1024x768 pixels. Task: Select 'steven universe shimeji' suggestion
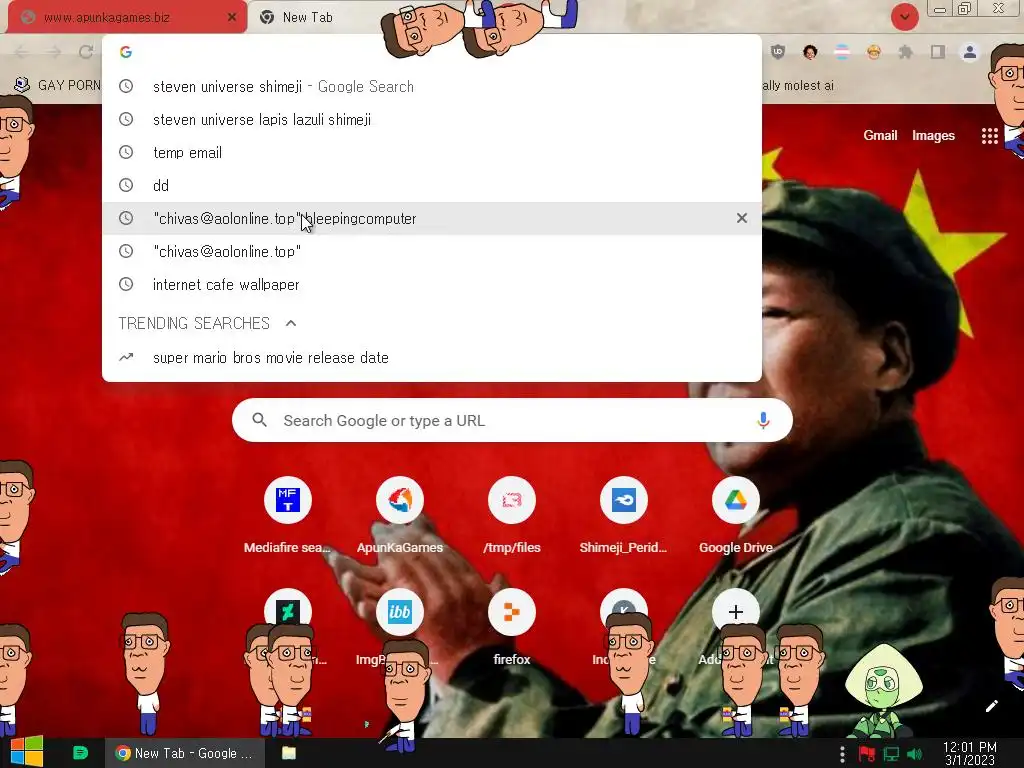click(432, 86)
